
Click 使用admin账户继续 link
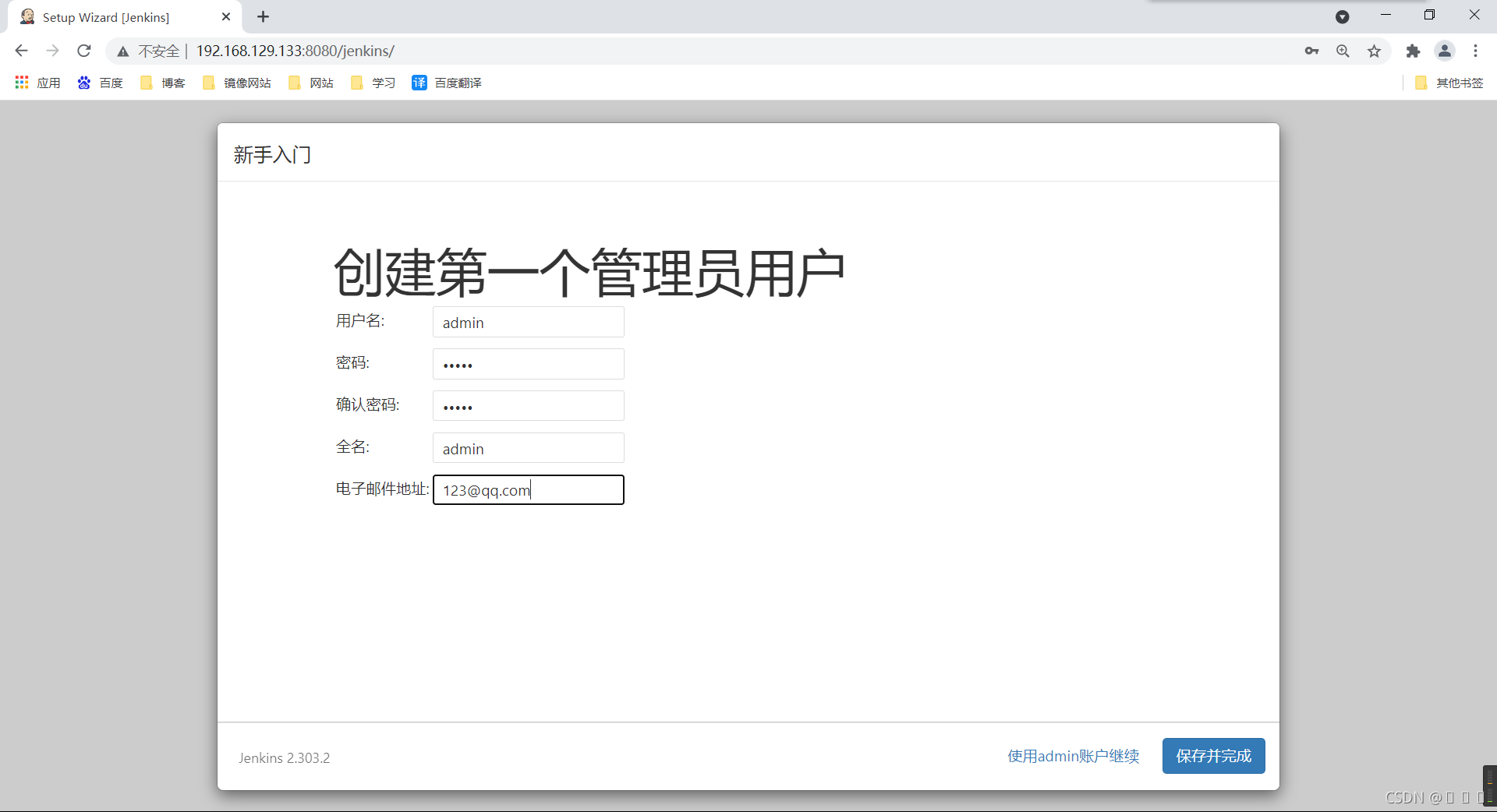coord(1072,755)
